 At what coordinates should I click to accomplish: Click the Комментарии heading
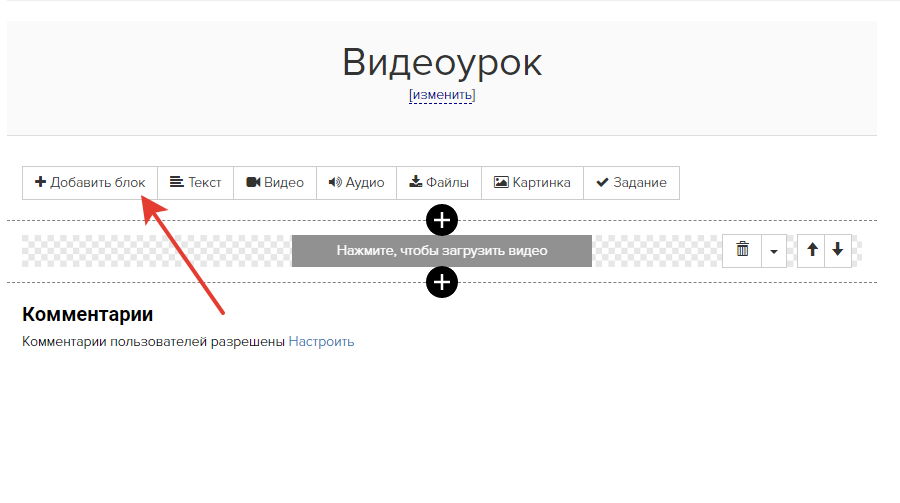[x=88, y=315]
